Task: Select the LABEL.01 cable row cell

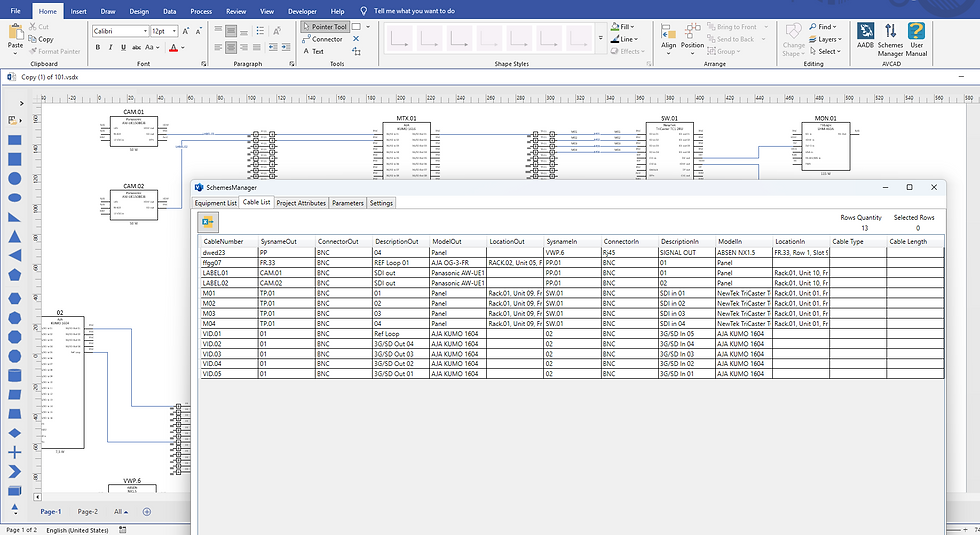Action: tap(229, 273)
